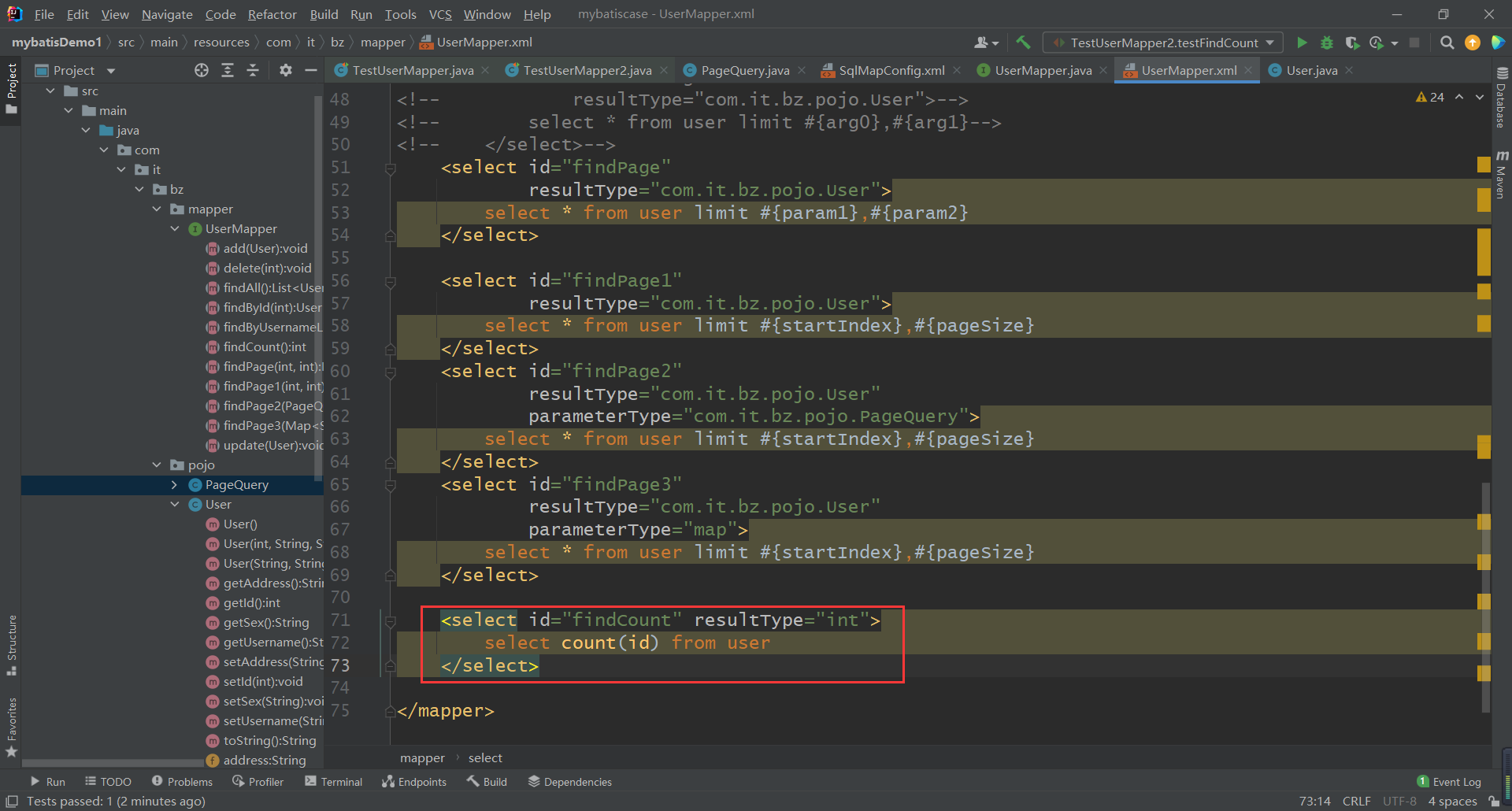Click the tool windows quick-access icon
This screenshot has width=1512, height=811.
pos(12,801)
